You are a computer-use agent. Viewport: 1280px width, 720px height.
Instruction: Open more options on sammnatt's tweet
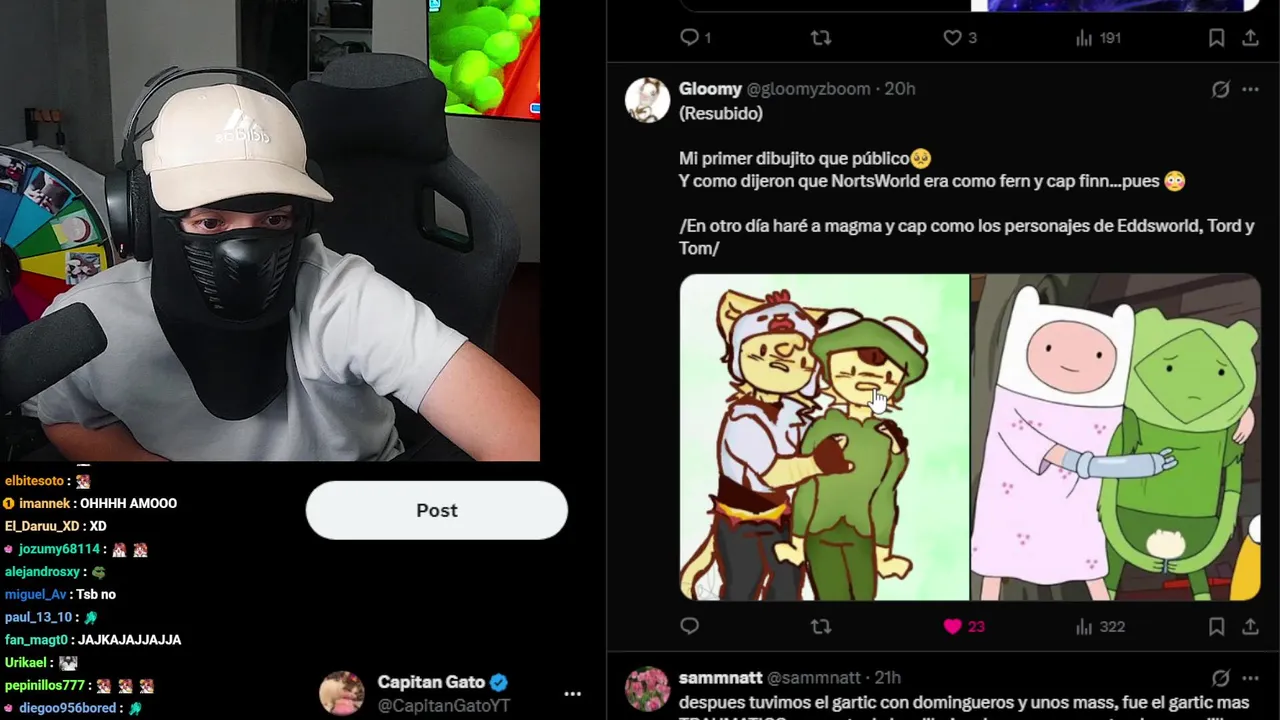[x=1250, y=677]
